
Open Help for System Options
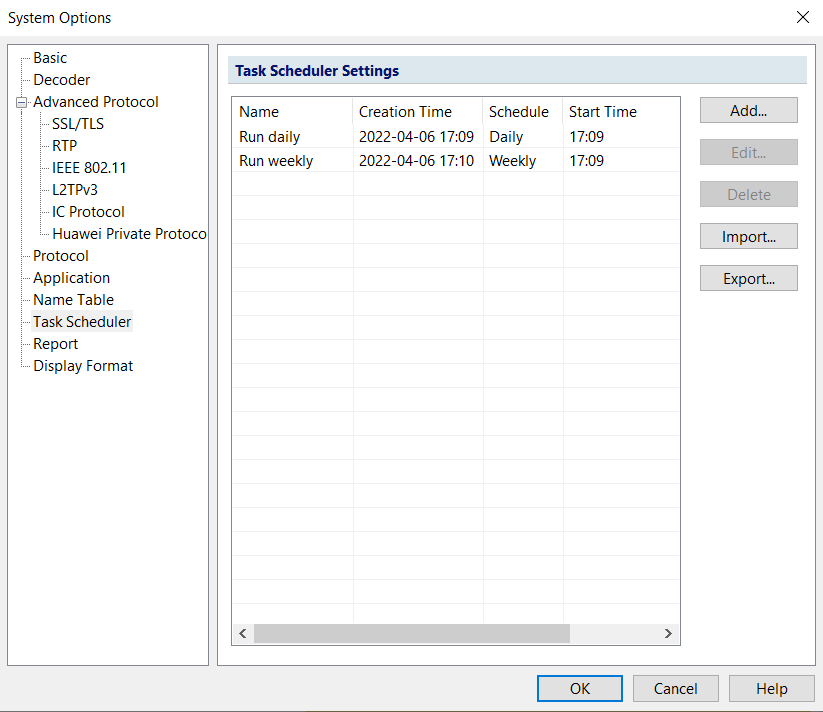coord(772,688)
